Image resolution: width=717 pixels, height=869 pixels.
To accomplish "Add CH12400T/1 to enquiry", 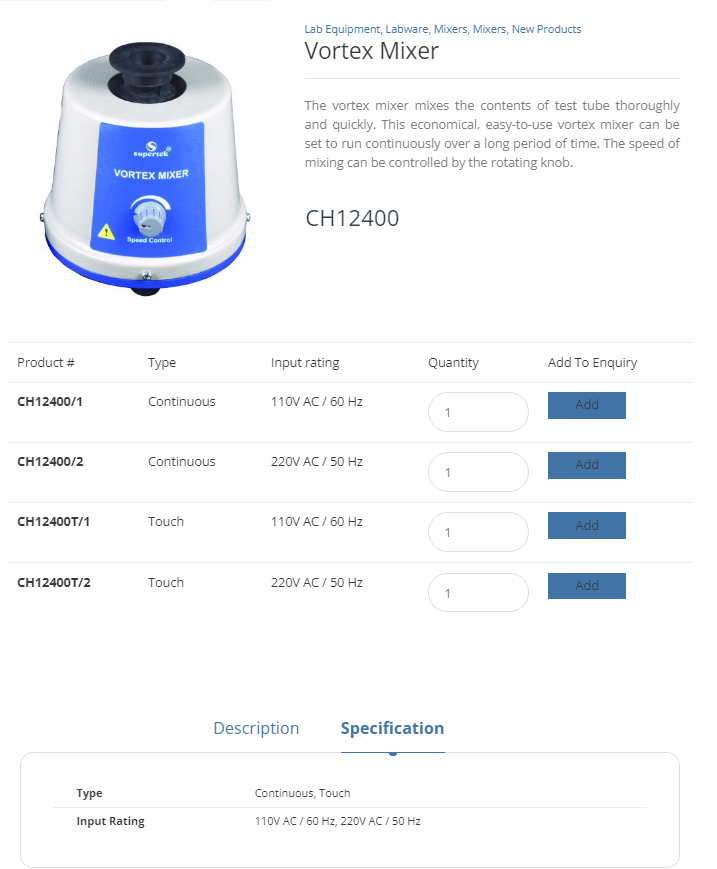I will [587, 525].
